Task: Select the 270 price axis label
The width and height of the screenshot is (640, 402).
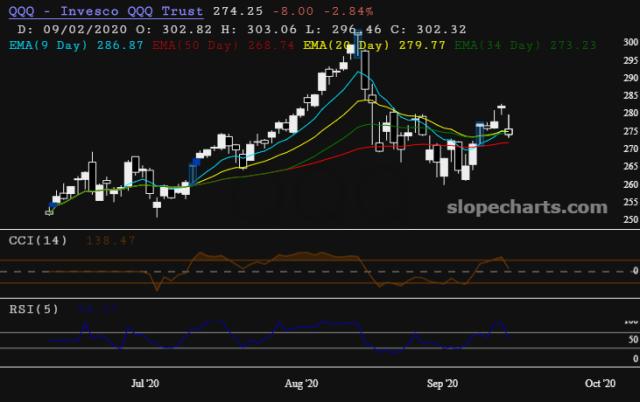Action: click(631, 149)
